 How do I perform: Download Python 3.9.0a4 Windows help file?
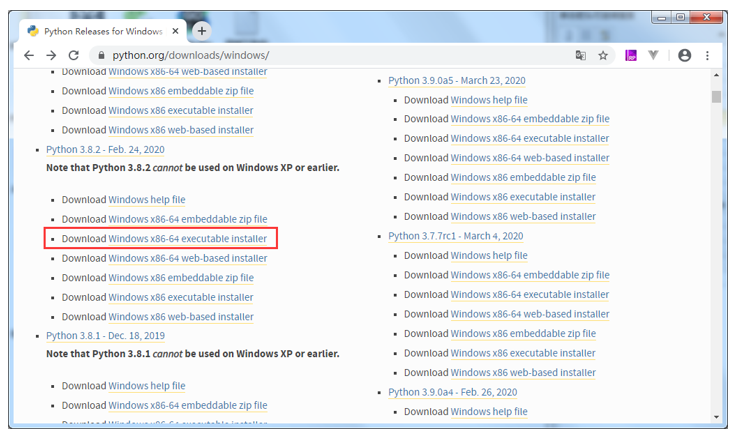tap(489, 412)
